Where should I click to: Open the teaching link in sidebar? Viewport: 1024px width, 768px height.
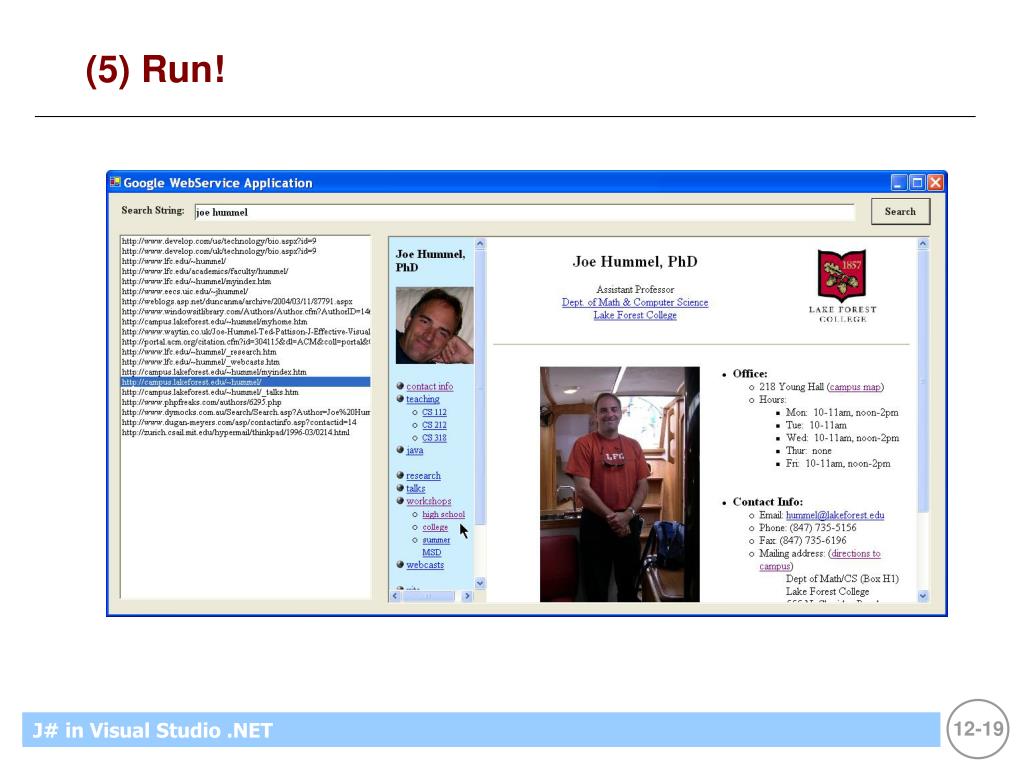423,399
